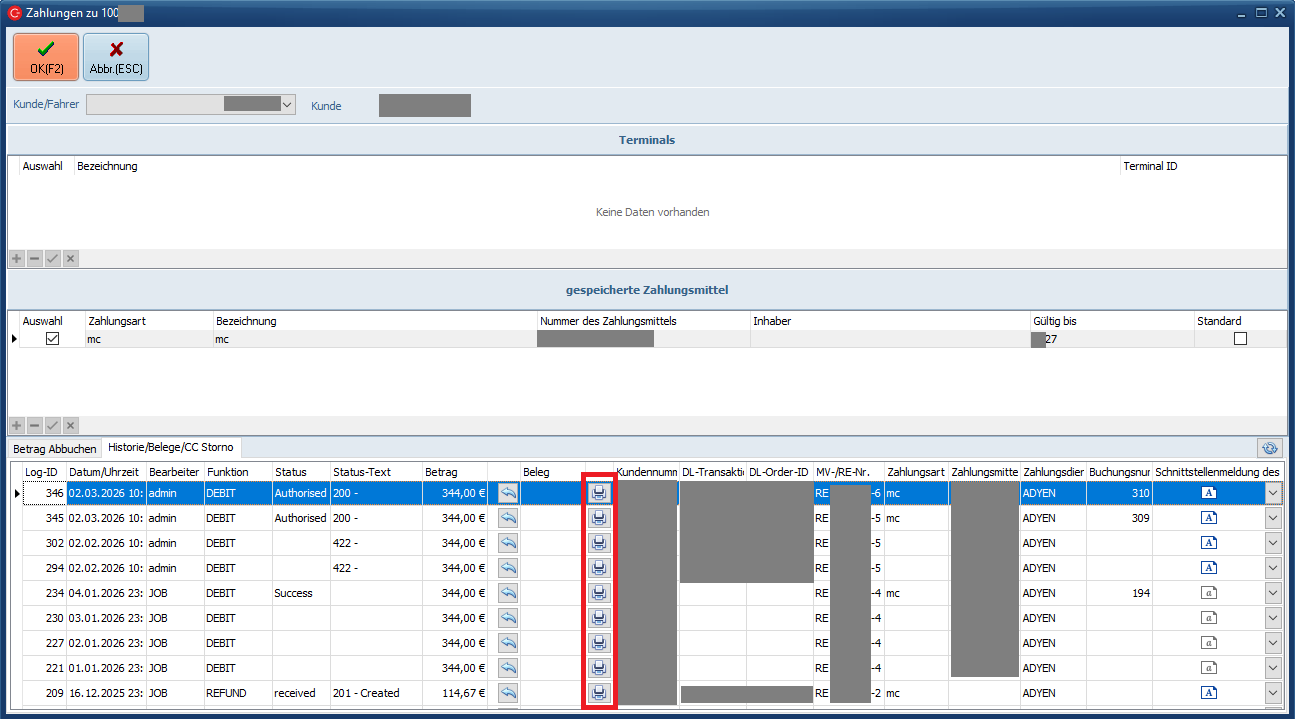Click storno arrow icon in row 234
This screenshot has width=1298, height=722.
tap(508, 593)
